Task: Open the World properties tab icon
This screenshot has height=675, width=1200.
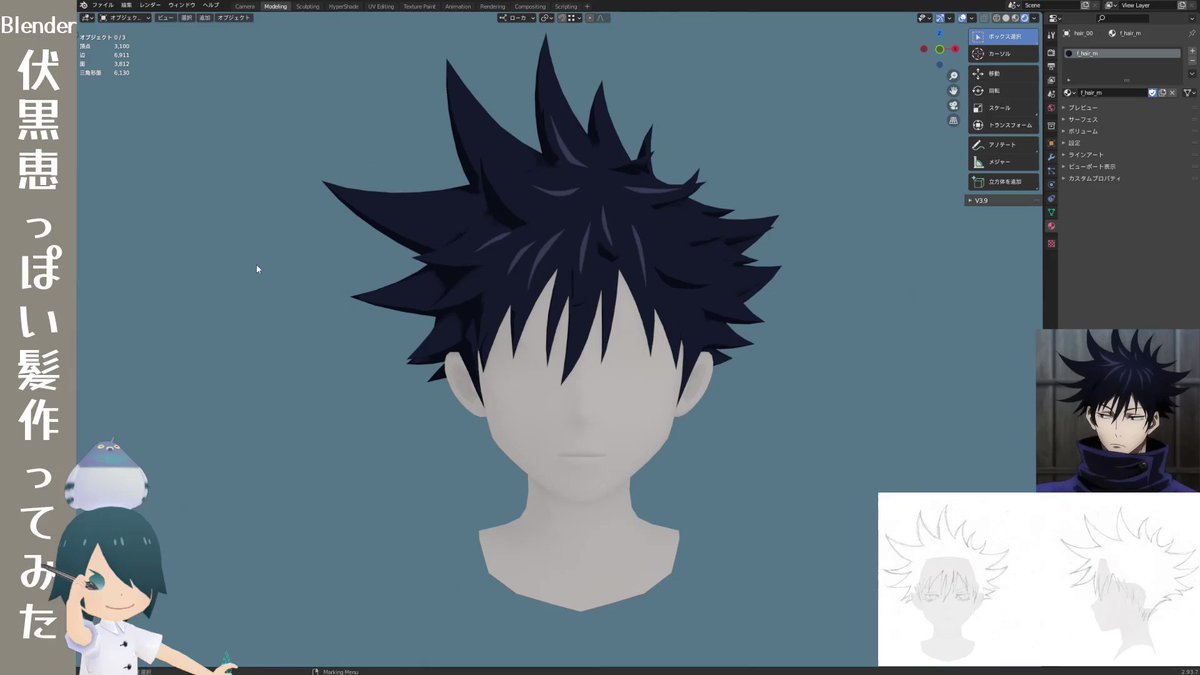Action: (1051, 108)
